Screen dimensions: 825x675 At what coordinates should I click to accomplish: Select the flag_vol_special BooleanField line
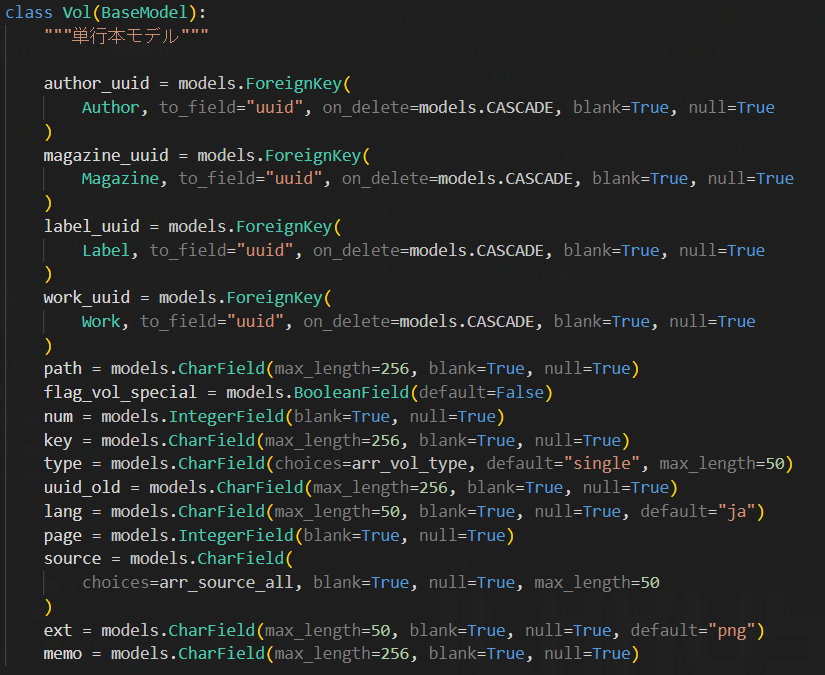(x=120, y=392)
